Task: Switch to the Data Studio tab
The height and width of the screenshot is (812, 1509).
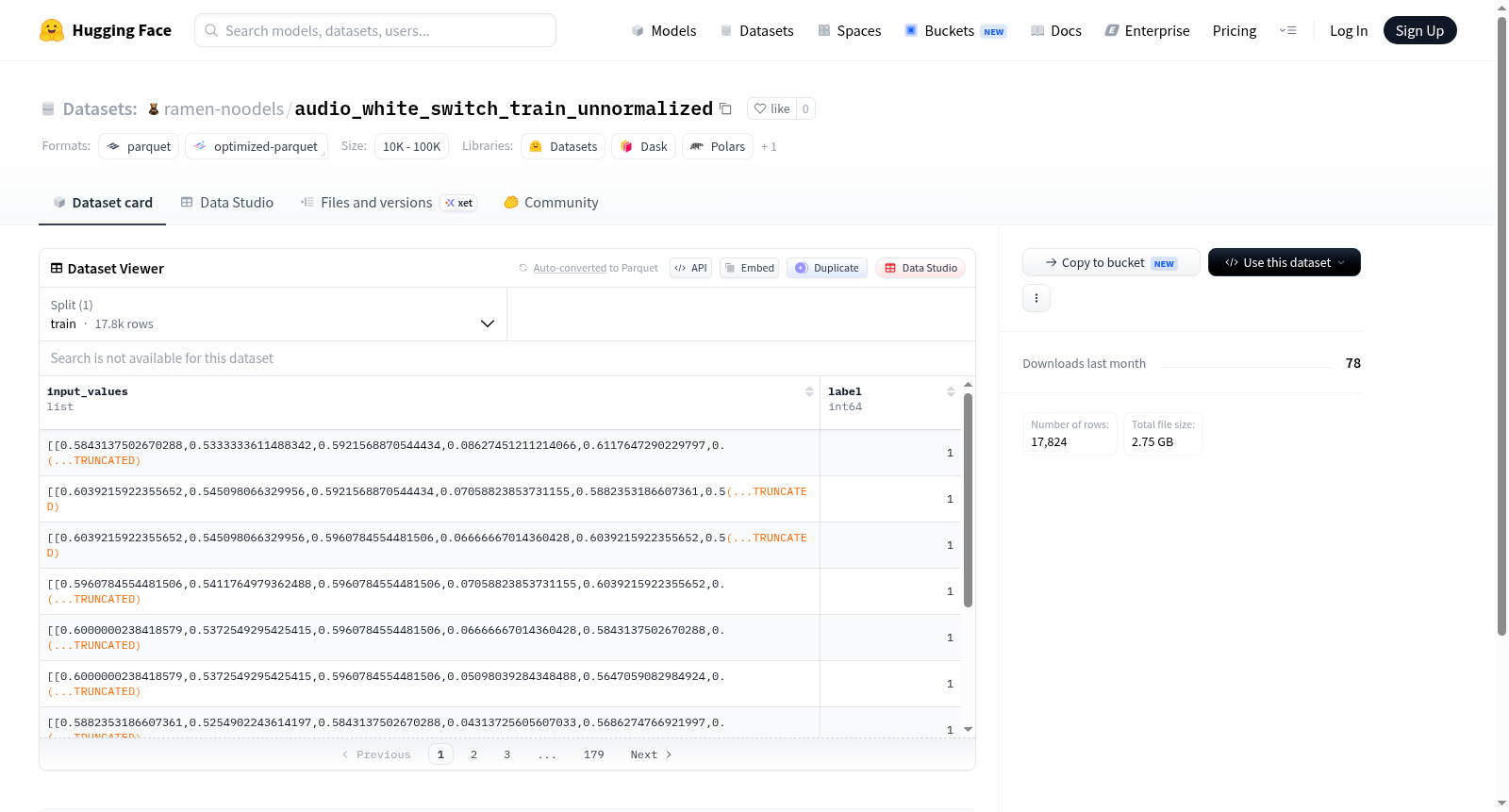Action: (227, 203)
